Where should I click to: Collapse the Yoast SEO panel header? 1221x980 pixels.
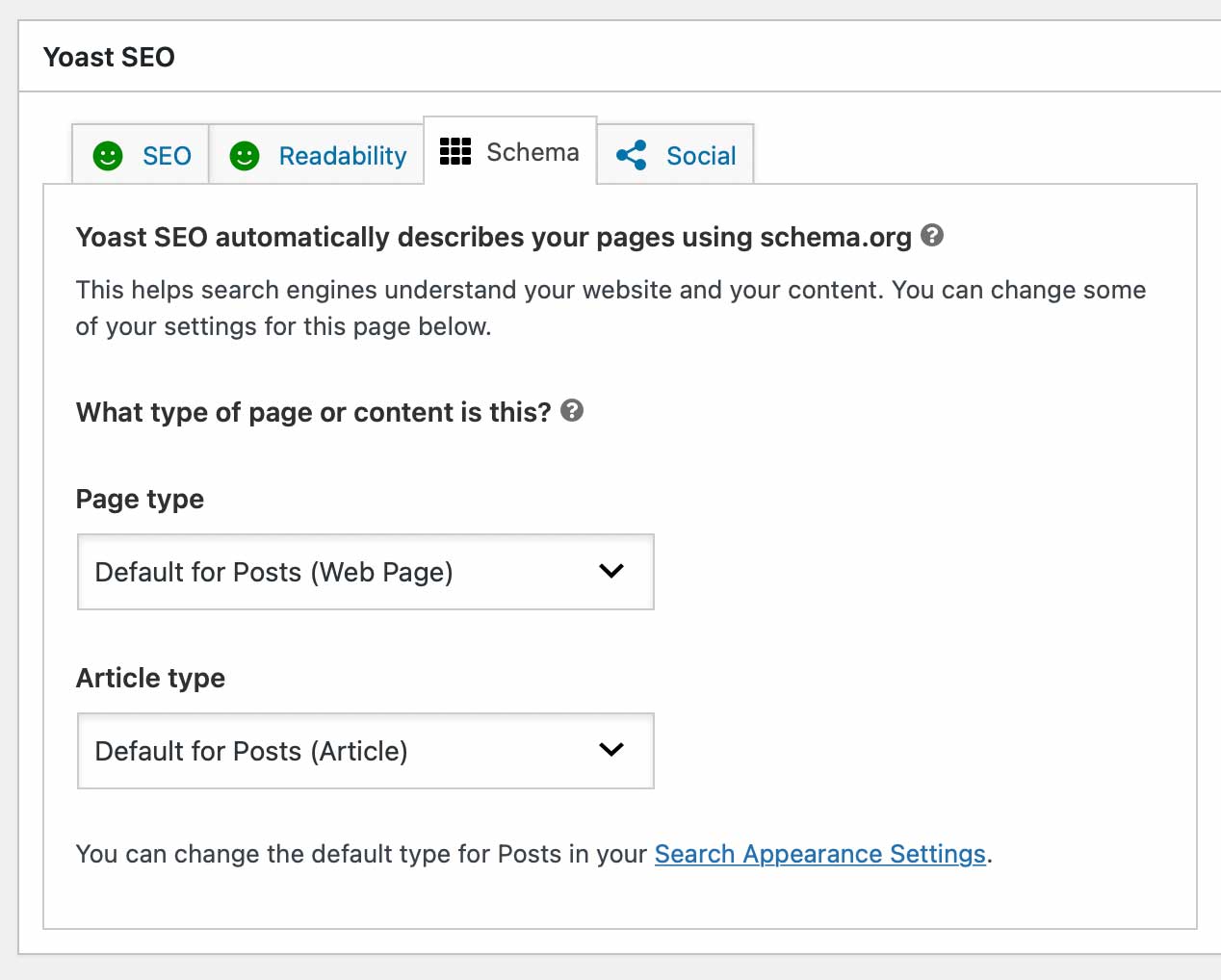click(x=616, y=57)
